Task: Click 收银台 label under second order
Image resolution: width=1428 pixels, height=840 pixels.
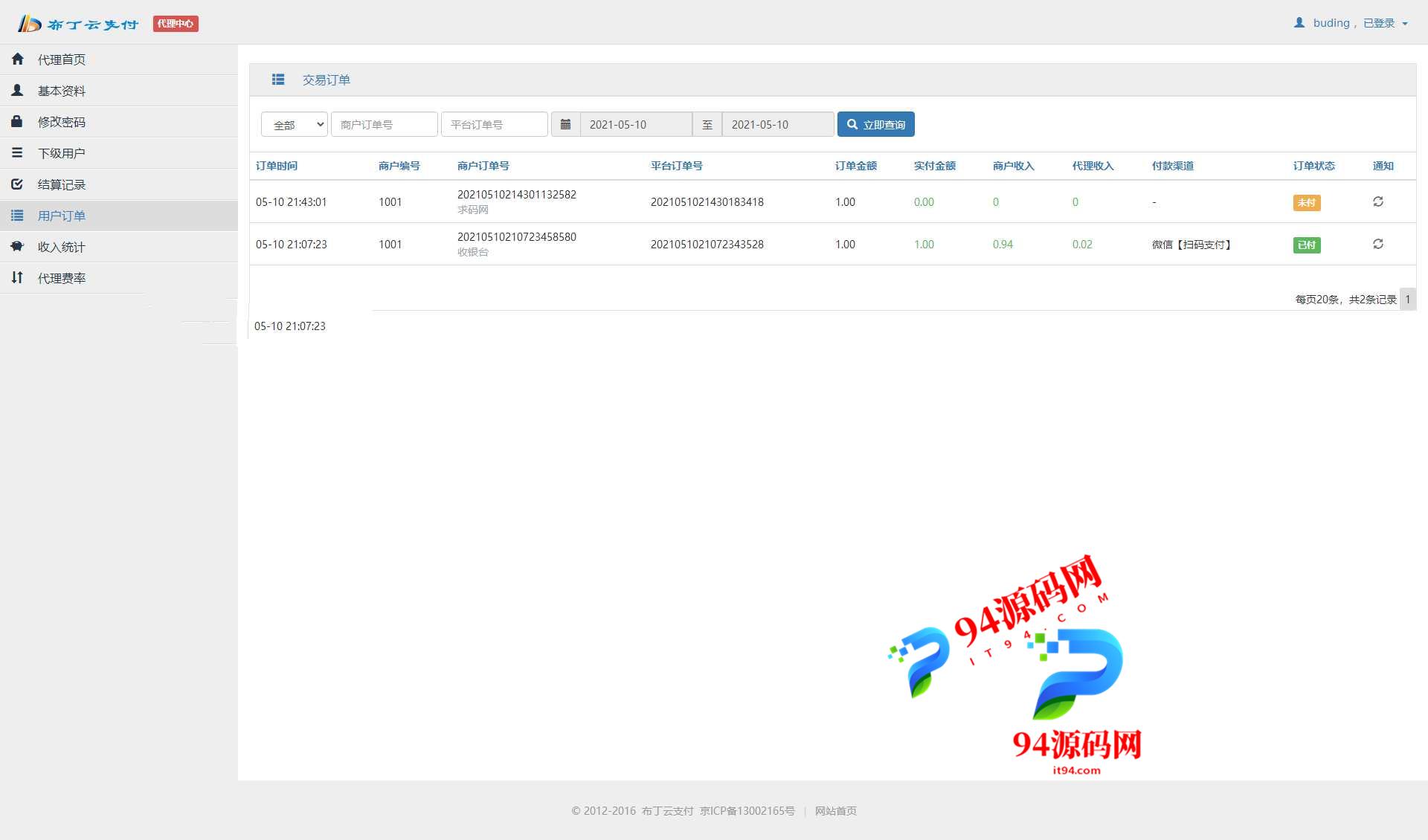Action: point(473,252)
